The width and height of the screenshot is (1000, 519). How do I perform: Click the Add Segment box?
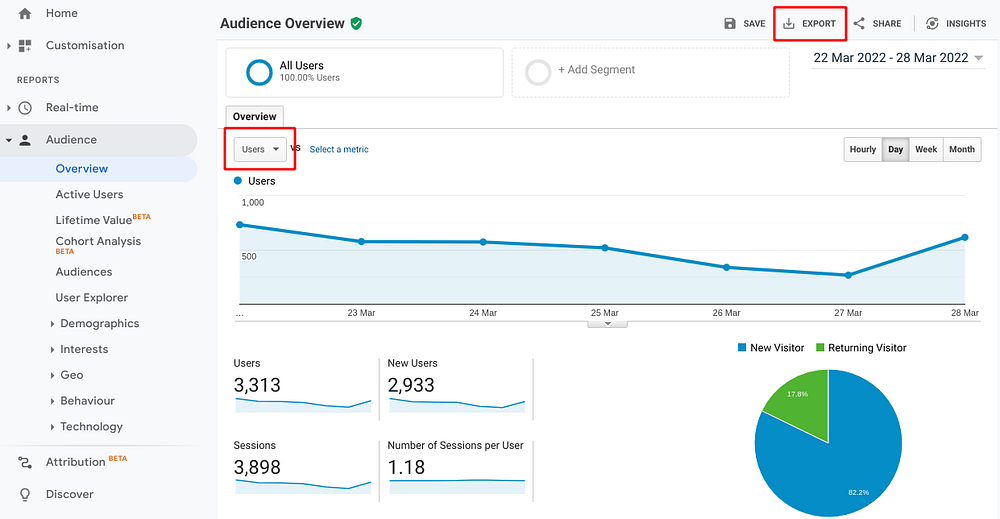tap(650, 71)
